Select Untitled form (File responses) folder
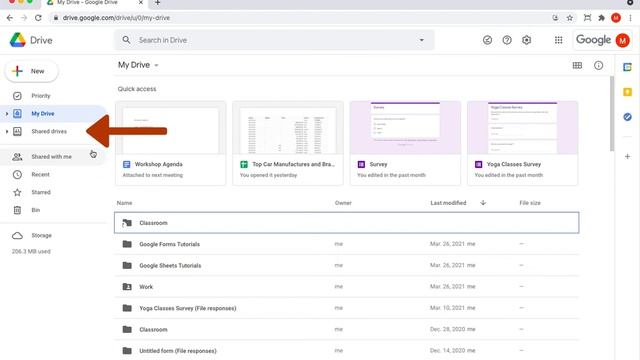640x360 pixels. (x=347, y=351)
